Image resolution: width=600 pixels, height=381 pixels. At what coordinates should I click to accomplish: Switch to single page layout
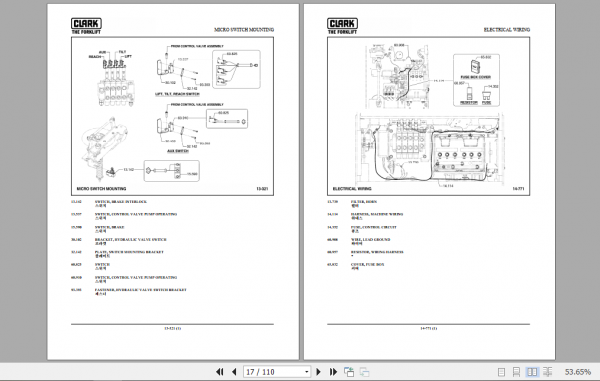(x=501, y=372)
